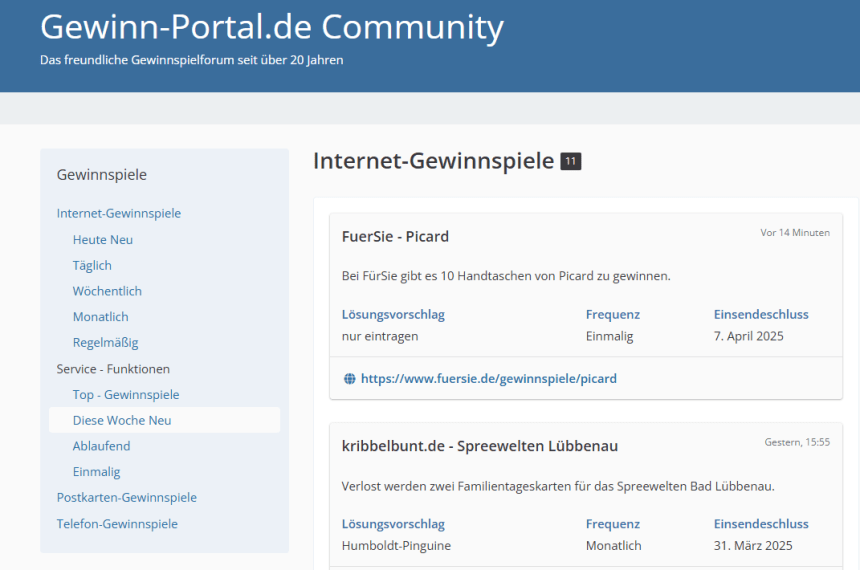Image resolution: width=860 pixels, height=570 pixels.
Task: Open the Internet-Gewinnspiele sidebar link
Action: click(118, 213)
